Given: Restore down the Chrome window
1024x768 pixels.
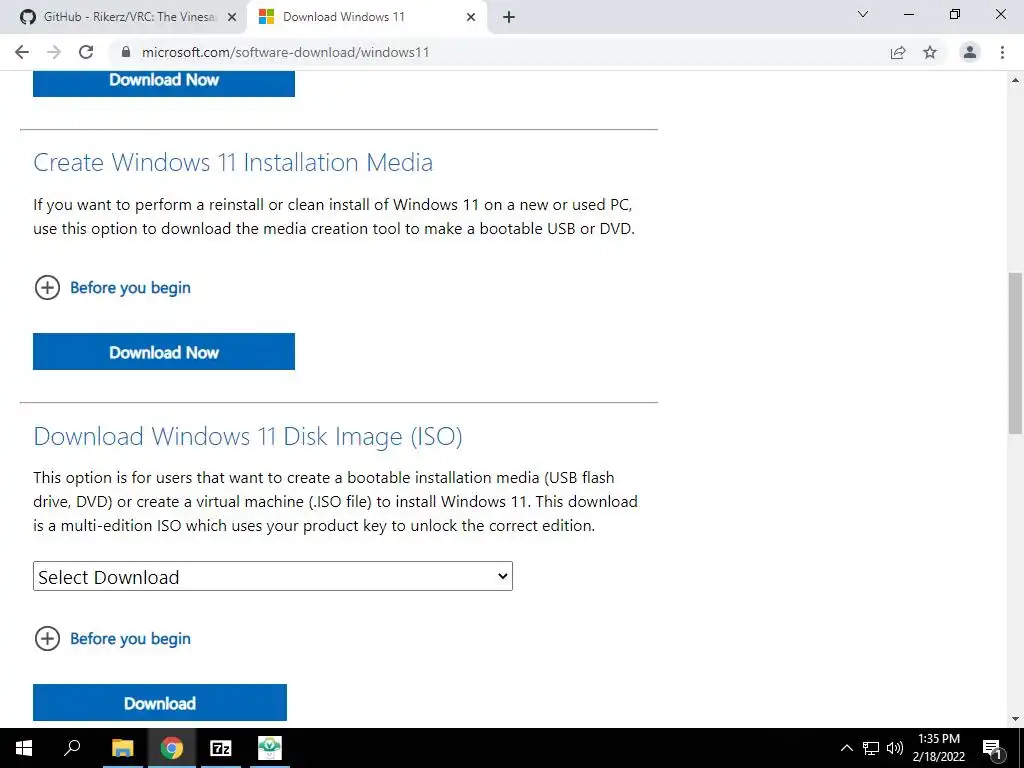Looking at the screenshot, I should tap(955, 14).
